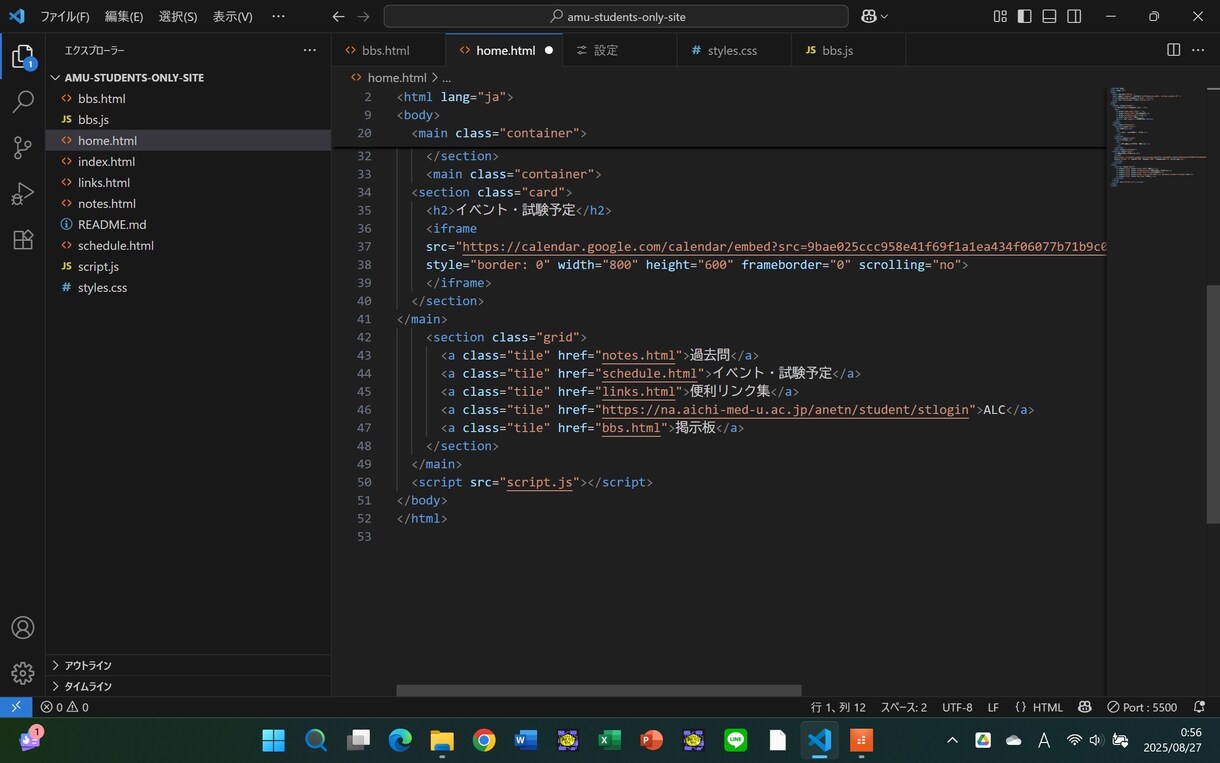This screenshot has width=1220, height=763.
Task: Go back with the left arrow
Action: coord(338,16)
